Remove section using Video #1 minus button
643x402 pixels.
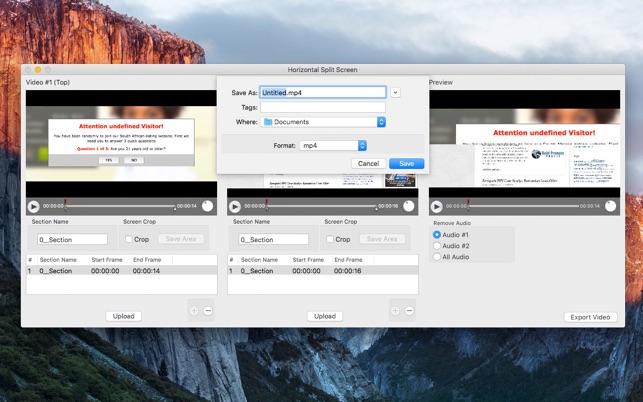[x=208, y=311]
